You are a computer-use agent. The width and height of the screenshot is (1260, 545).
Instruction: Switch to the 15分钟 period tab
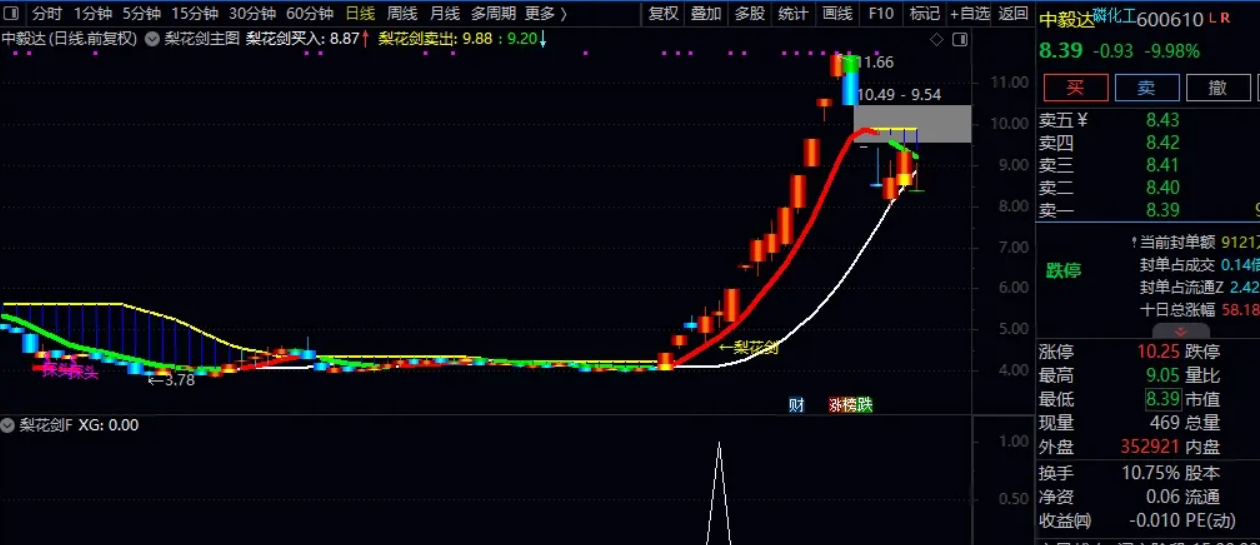coord(194,14)
